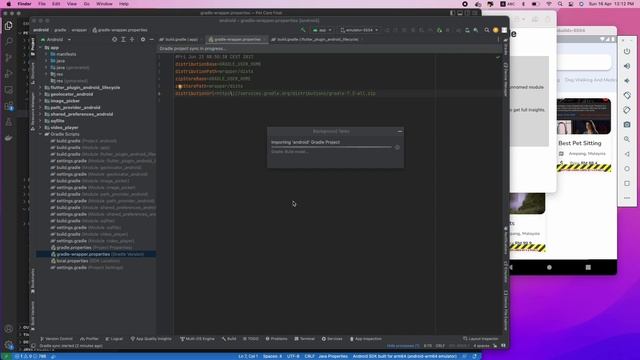Expand all nodes in the Project panel toolbar
The image size is (640, 360).
pyautogui.click(x=123, y=40)
